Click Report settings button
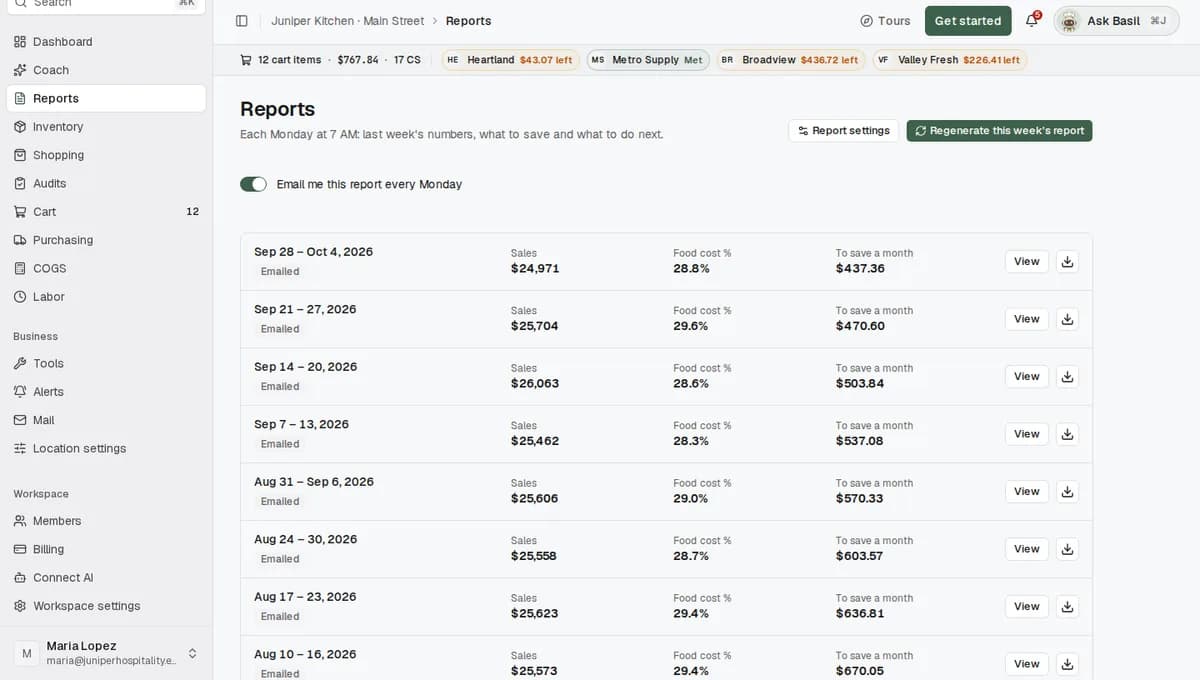The image size is (1200, 680). (x=843, y=131)
